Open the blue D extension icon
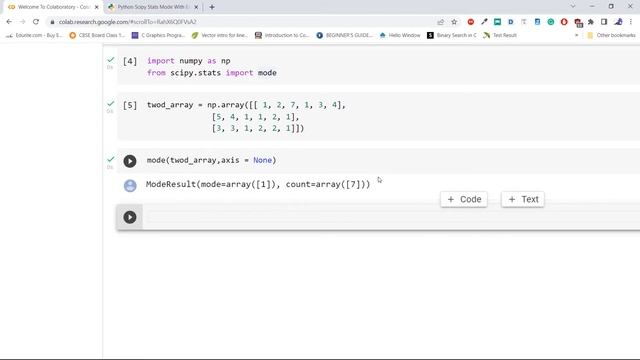The height and width of the screenshot is (360, 640). [511, 22]
